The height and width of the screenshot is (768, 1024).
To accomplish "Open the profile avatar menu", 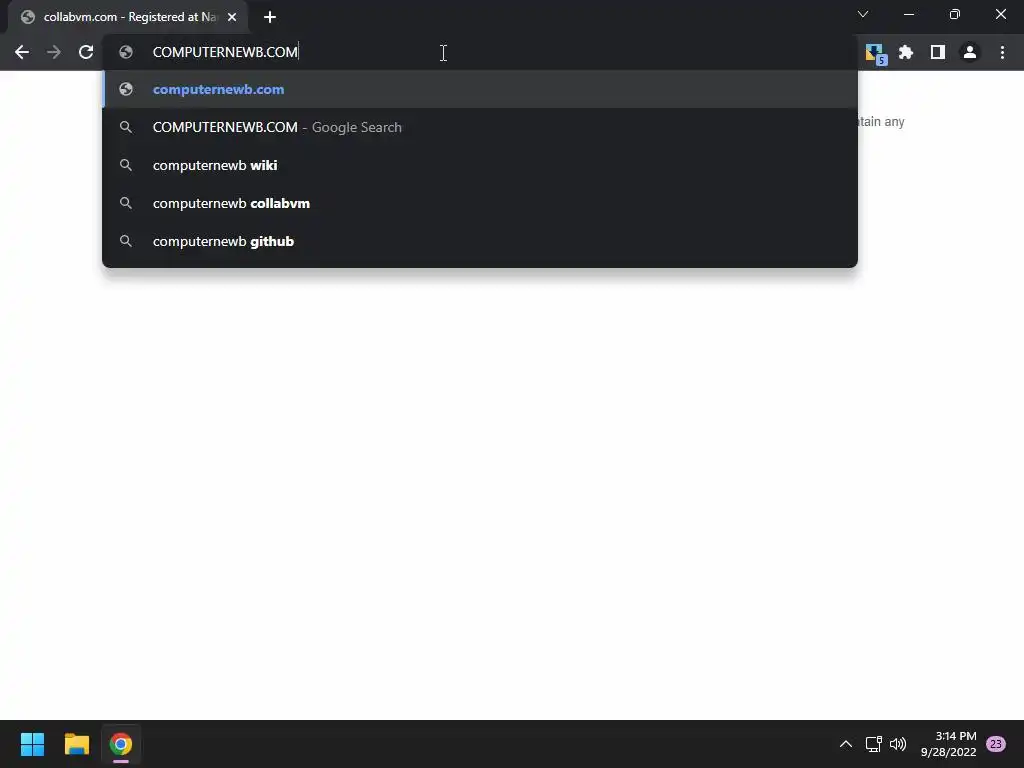I will [x=970, y=52].
